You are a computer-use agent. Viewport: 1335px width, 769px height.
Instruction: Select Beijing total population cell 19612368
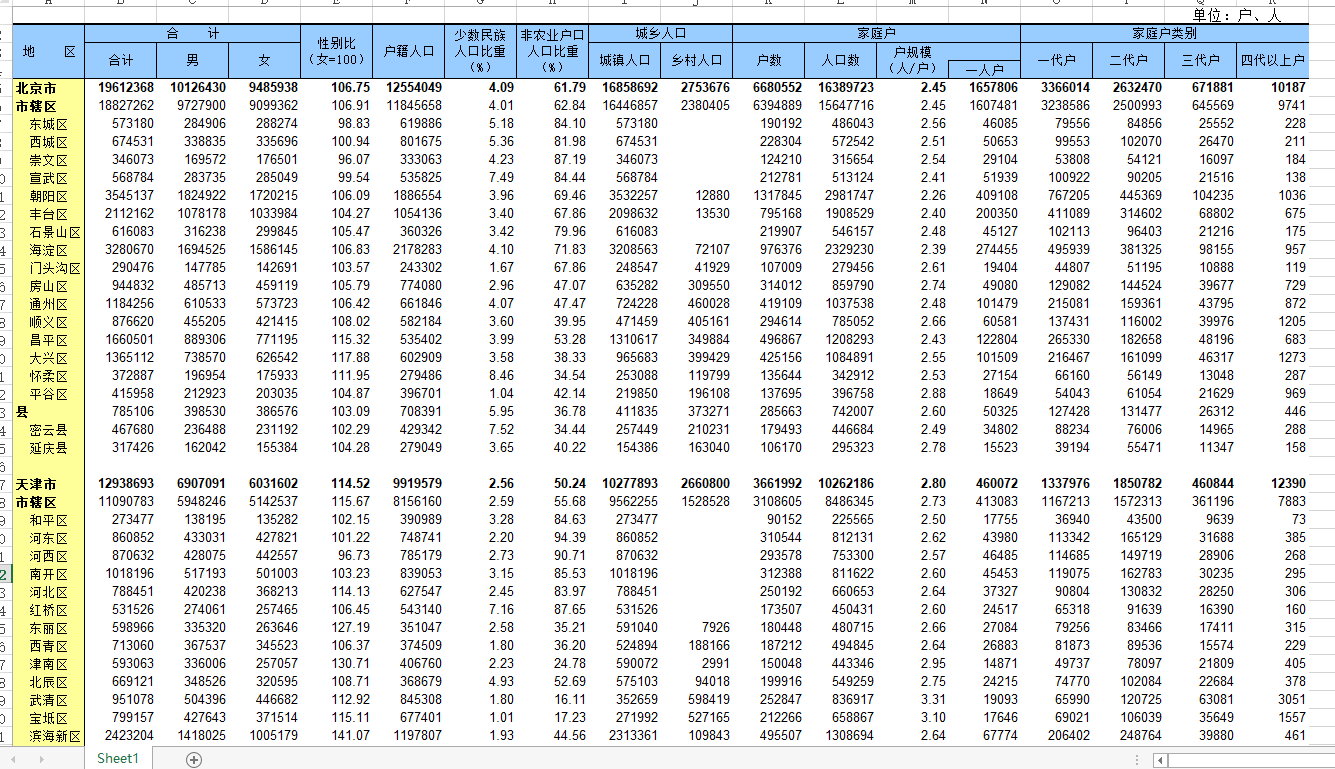coord(126,88)
